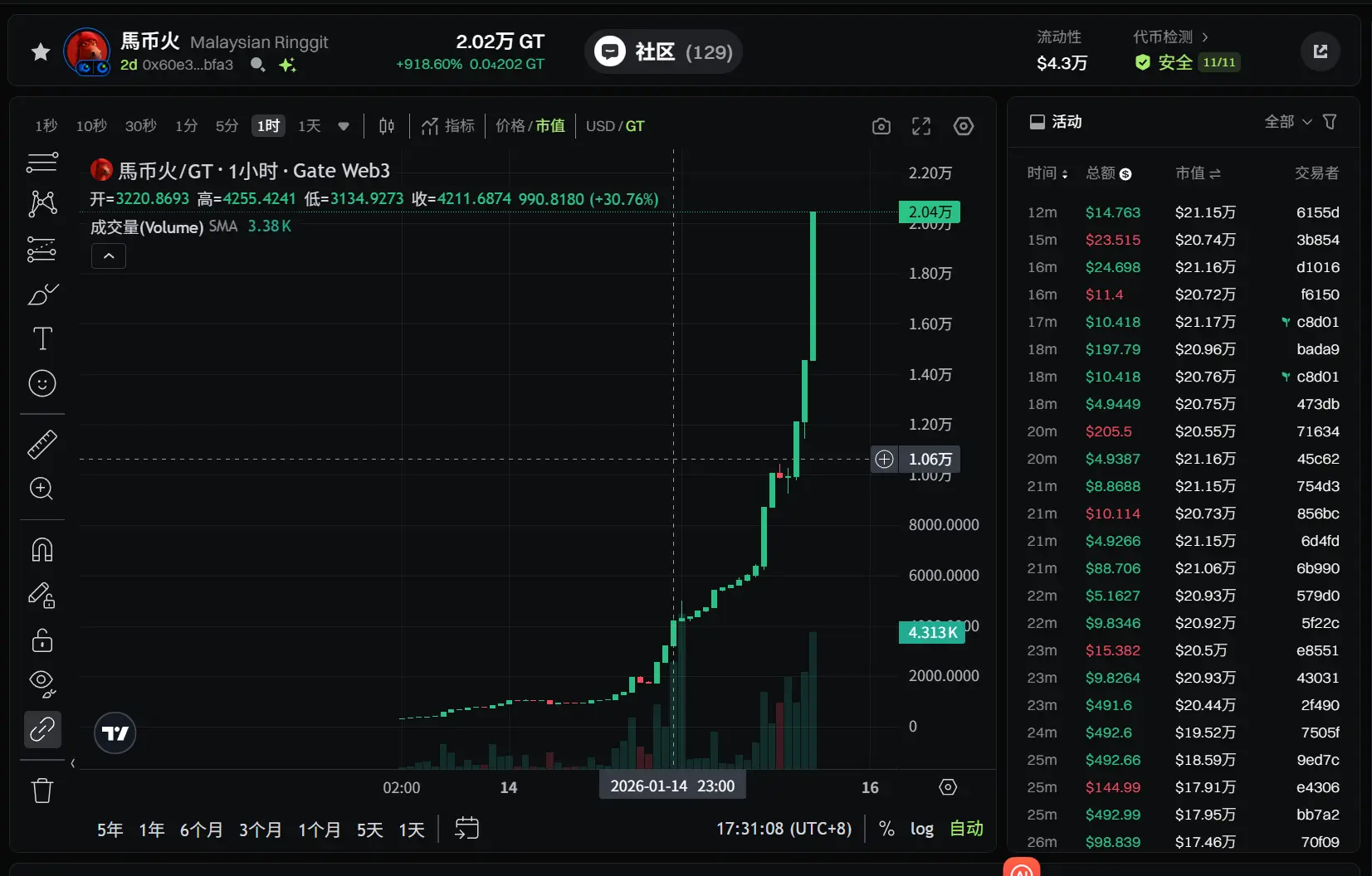Toggle lock all drawings
Screen dimensions: 1372x876
(42, 640)
